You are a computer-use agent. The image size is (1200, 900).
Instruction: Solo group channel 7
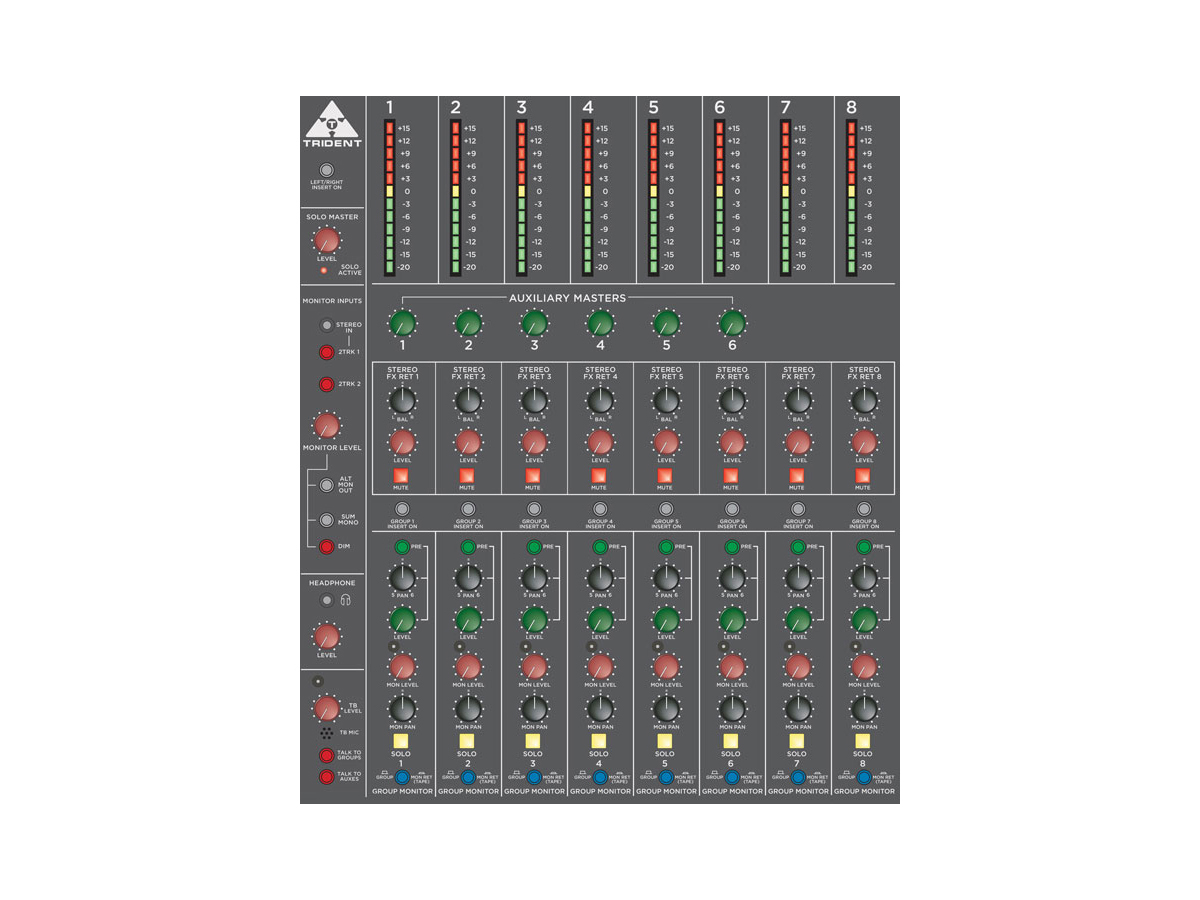point(797,740)
